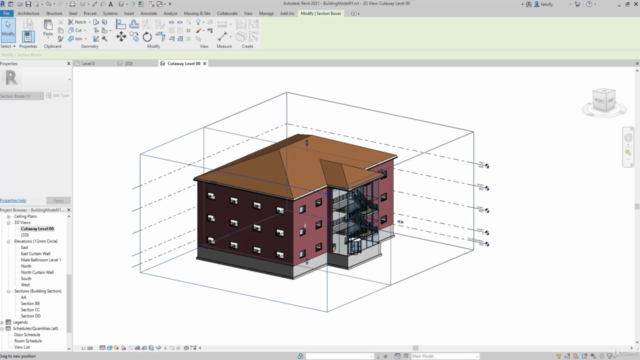Screen dimensions: 640x360
Task: Open Default 3D View from quick access toolbar
Action: 121,4
